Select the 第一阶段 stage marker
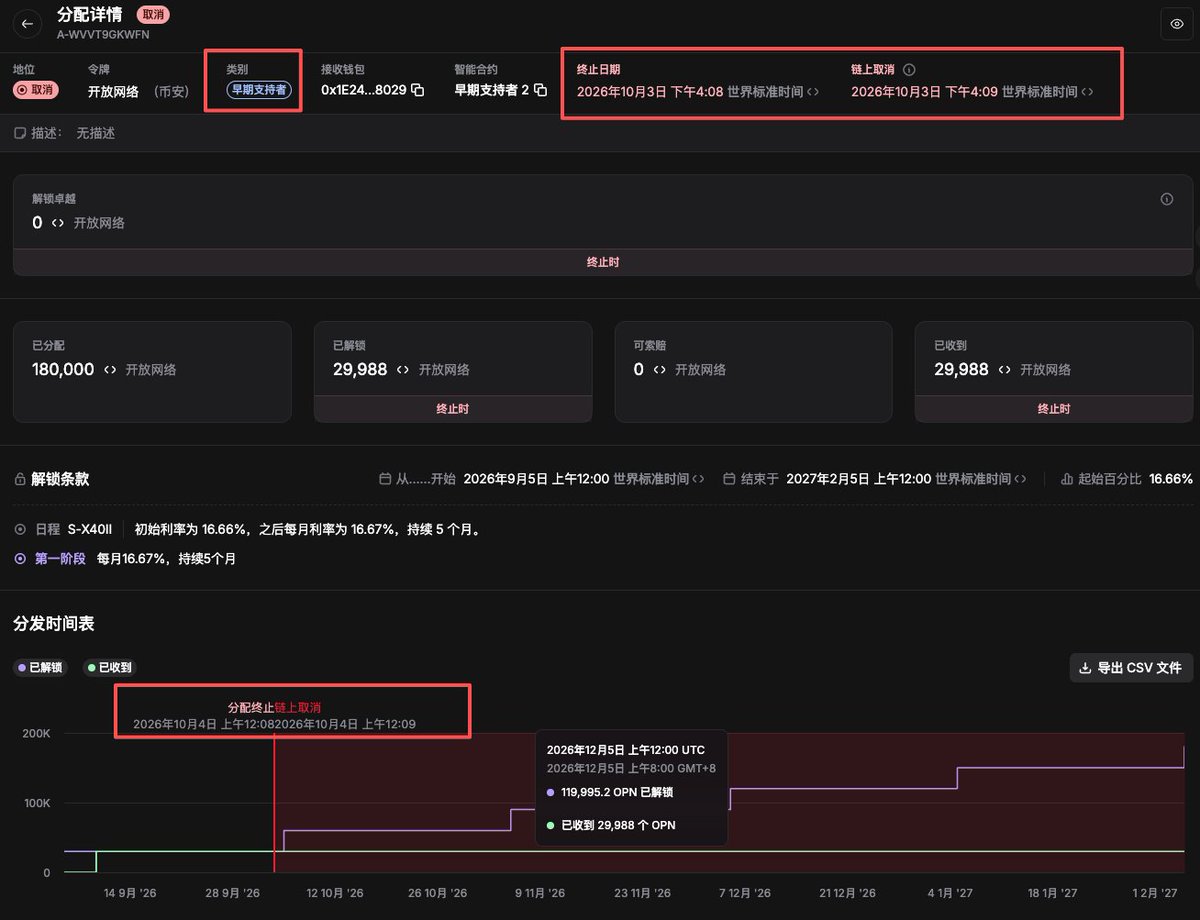 pos(20,559)
